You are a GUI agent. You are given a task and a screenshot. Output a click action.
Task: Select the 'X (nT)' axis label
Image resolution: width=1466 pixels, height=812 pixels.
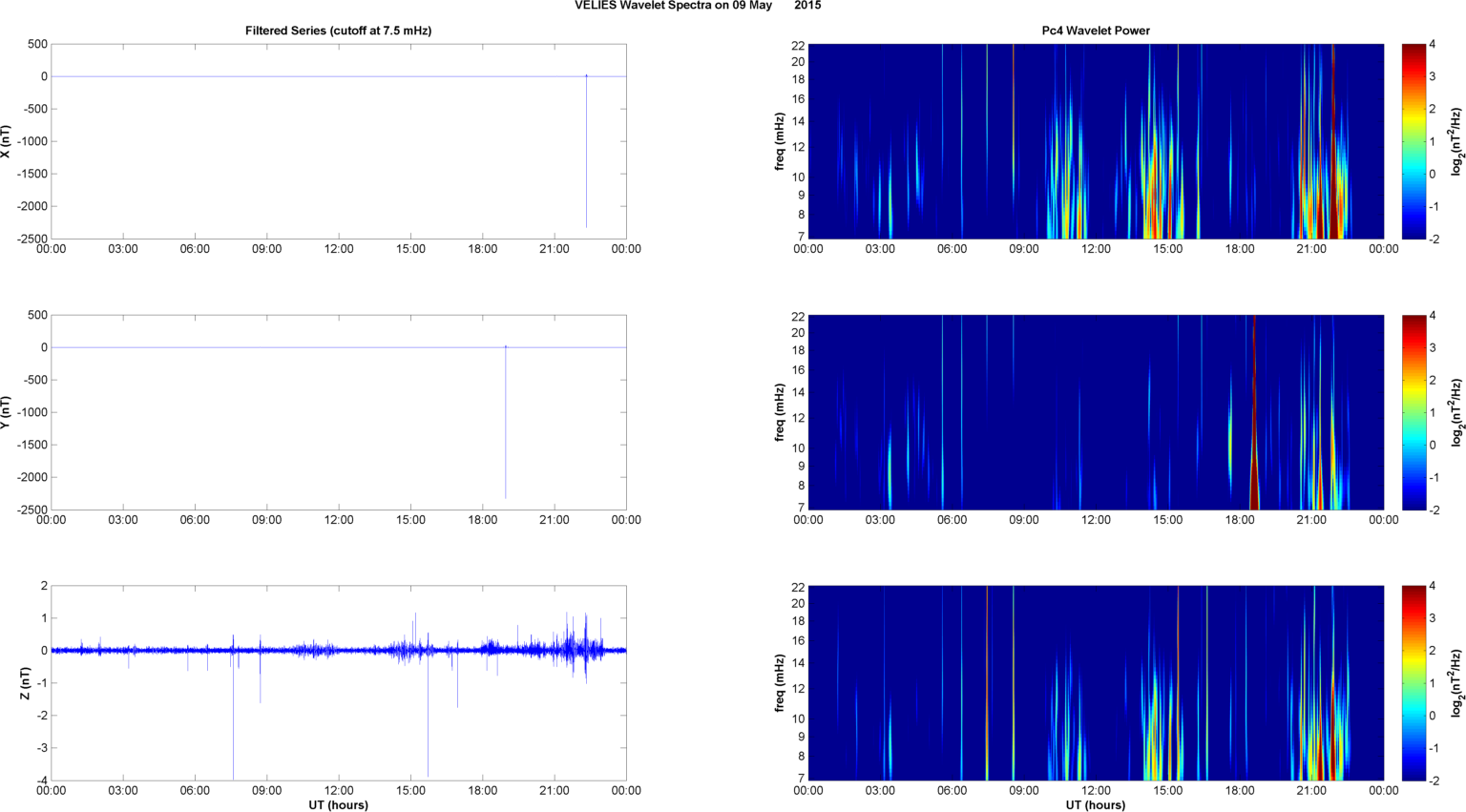pos(6,141)
